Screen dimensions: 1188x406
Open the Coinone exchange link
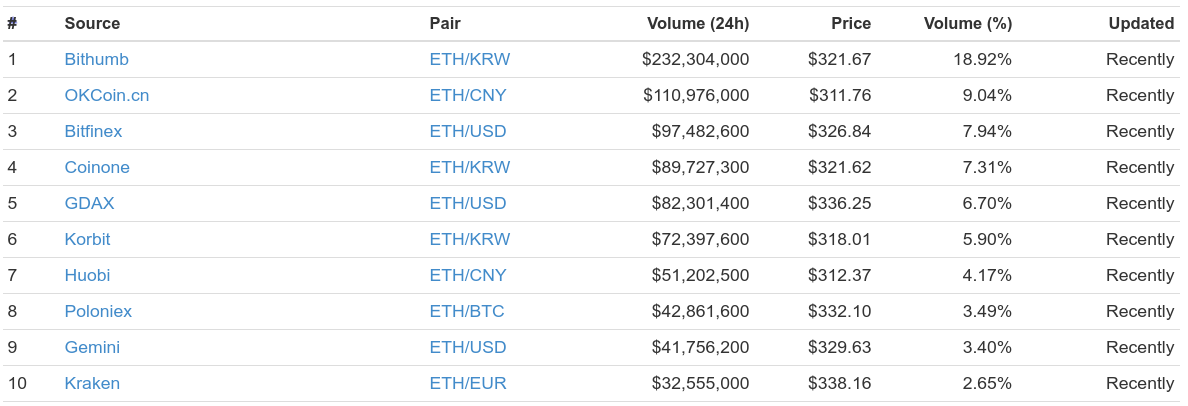[x=97, y=167]
